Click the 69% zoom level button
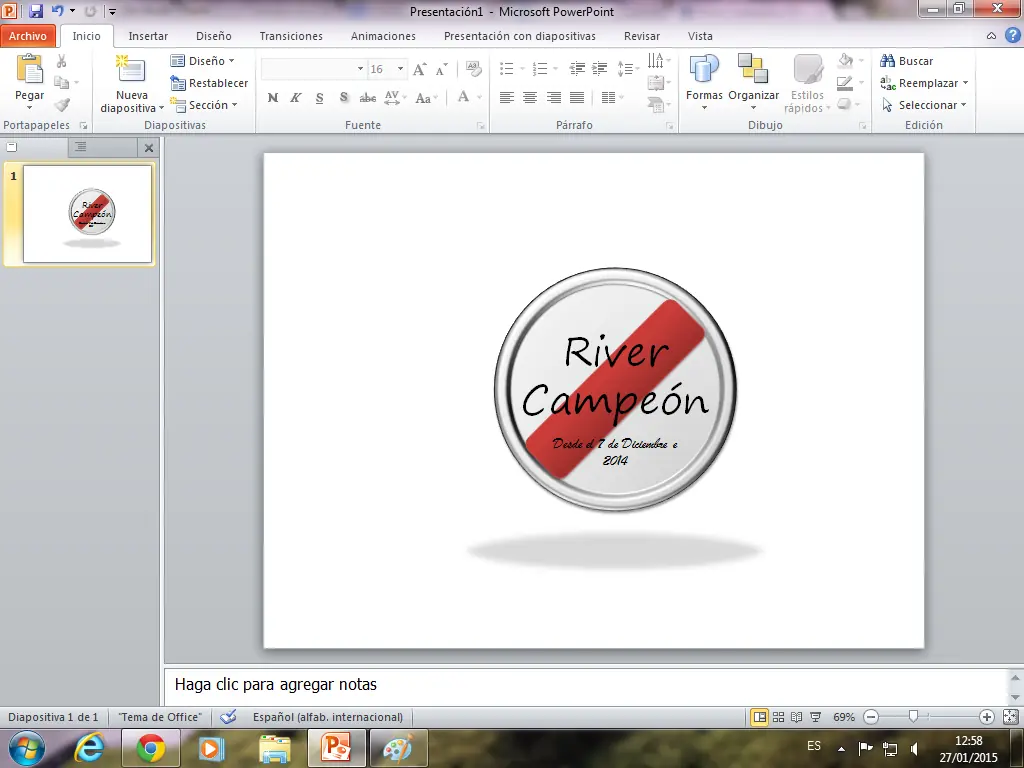The image size is (1024, 768). tap(844, 717)
